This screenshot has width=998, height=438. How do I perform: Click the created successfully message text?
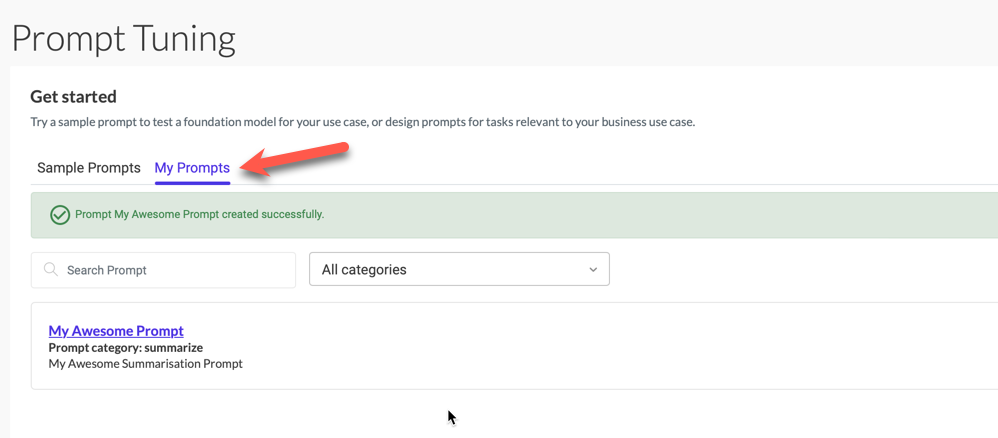(200, 215)
